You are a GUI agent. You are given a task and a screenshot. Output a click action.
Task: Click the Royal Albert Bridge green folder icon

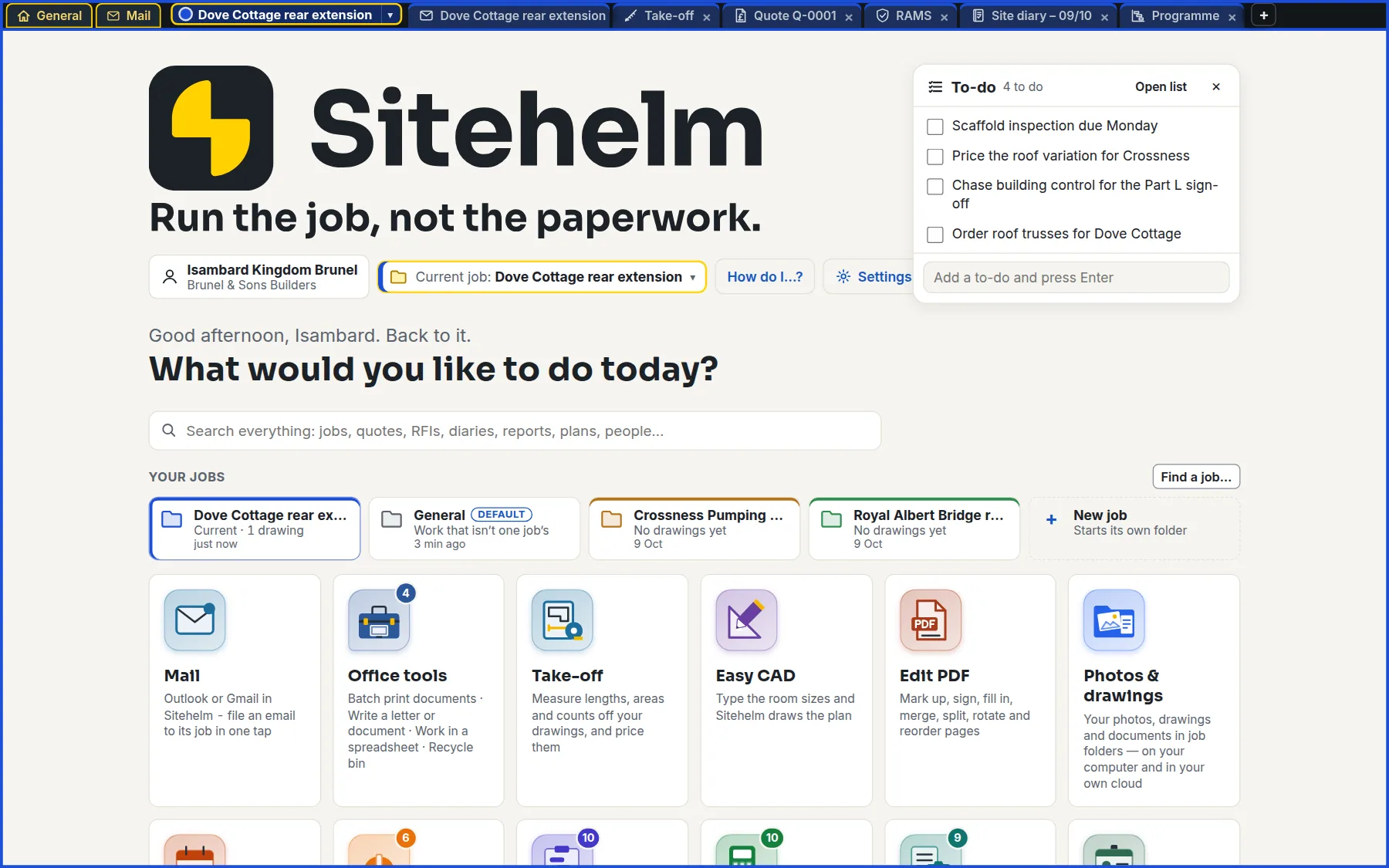coord(832,519)
